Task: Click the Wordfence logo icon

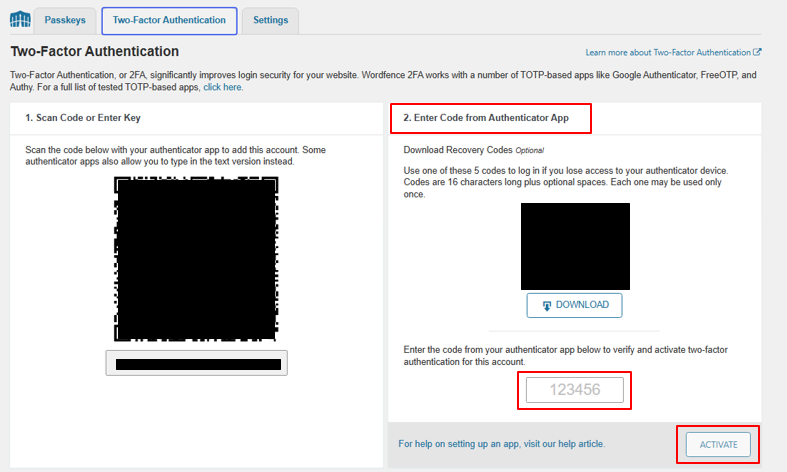Action: coord(20,19)
